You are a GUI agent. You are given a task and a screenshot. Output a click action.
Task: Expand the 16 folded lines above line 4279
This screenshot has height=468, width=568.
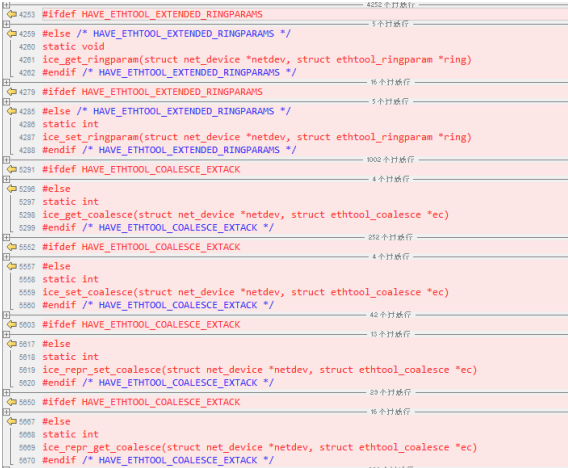(6, 82)
